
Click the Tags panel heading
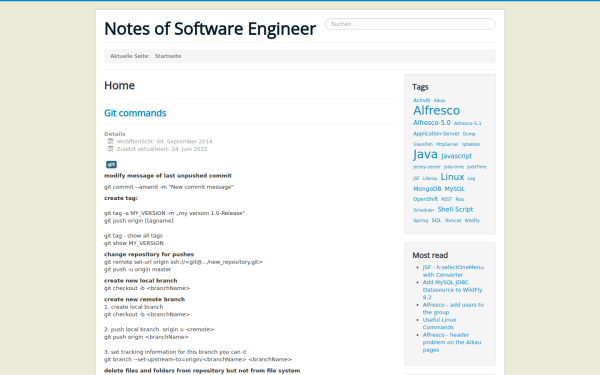(420, 87)
